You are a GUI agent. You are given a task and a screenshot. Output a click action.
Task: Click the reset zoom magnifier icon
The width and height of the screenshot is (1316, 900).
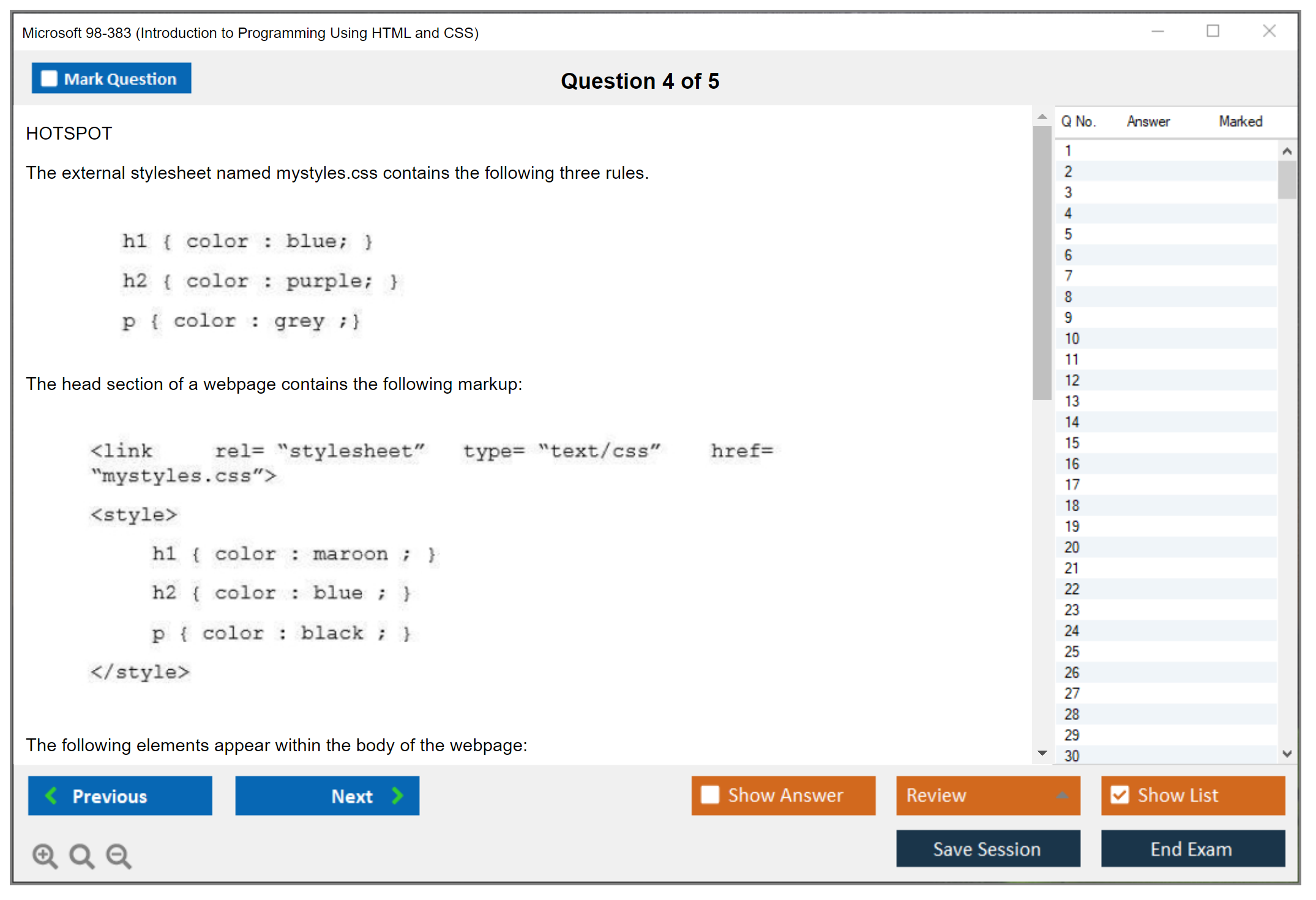81,855
